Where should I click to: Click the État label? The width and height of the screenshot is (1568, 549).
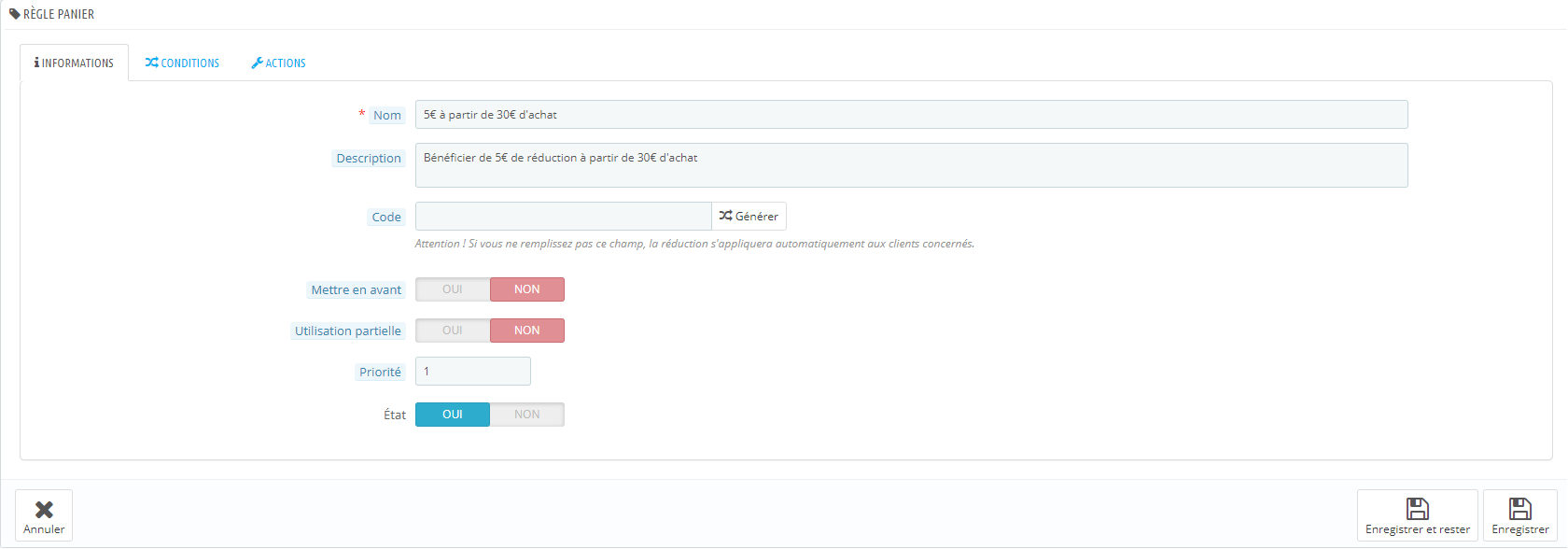click(x=395, y=415)
